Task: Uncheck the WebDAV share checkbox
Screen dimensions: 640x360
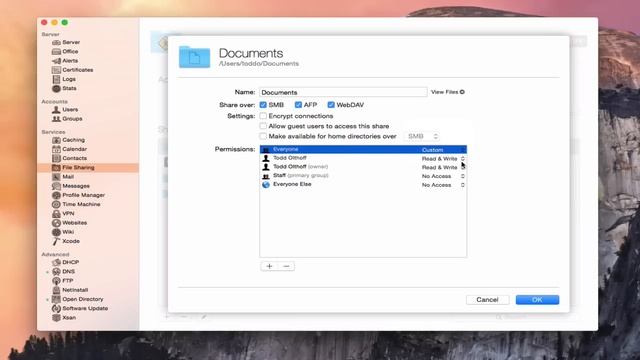Action: click(x=331, y=105)
